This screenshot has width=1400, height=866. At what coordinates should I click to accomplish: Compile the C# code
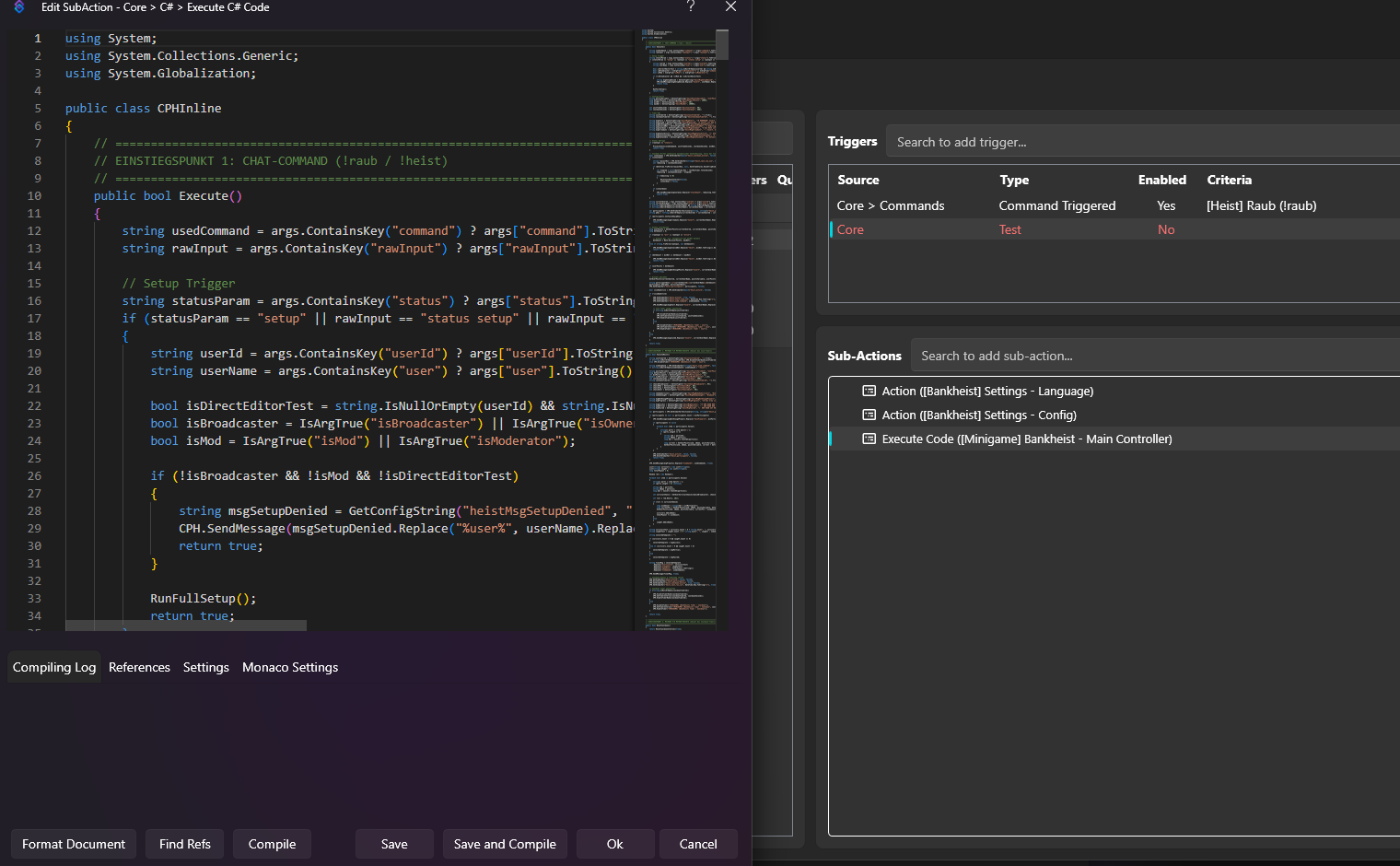[273, 844]
